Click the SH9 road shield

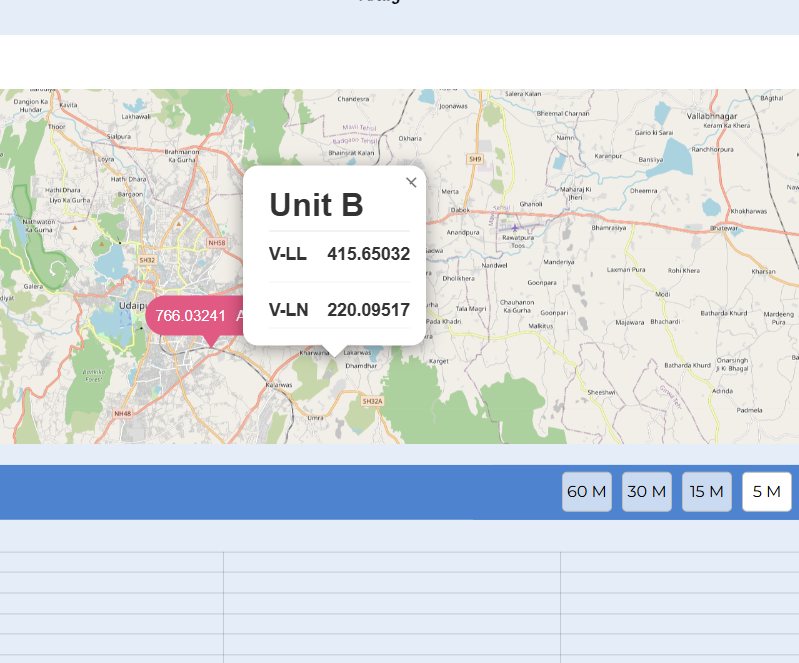pyautogui.click(x=475, y=159)
